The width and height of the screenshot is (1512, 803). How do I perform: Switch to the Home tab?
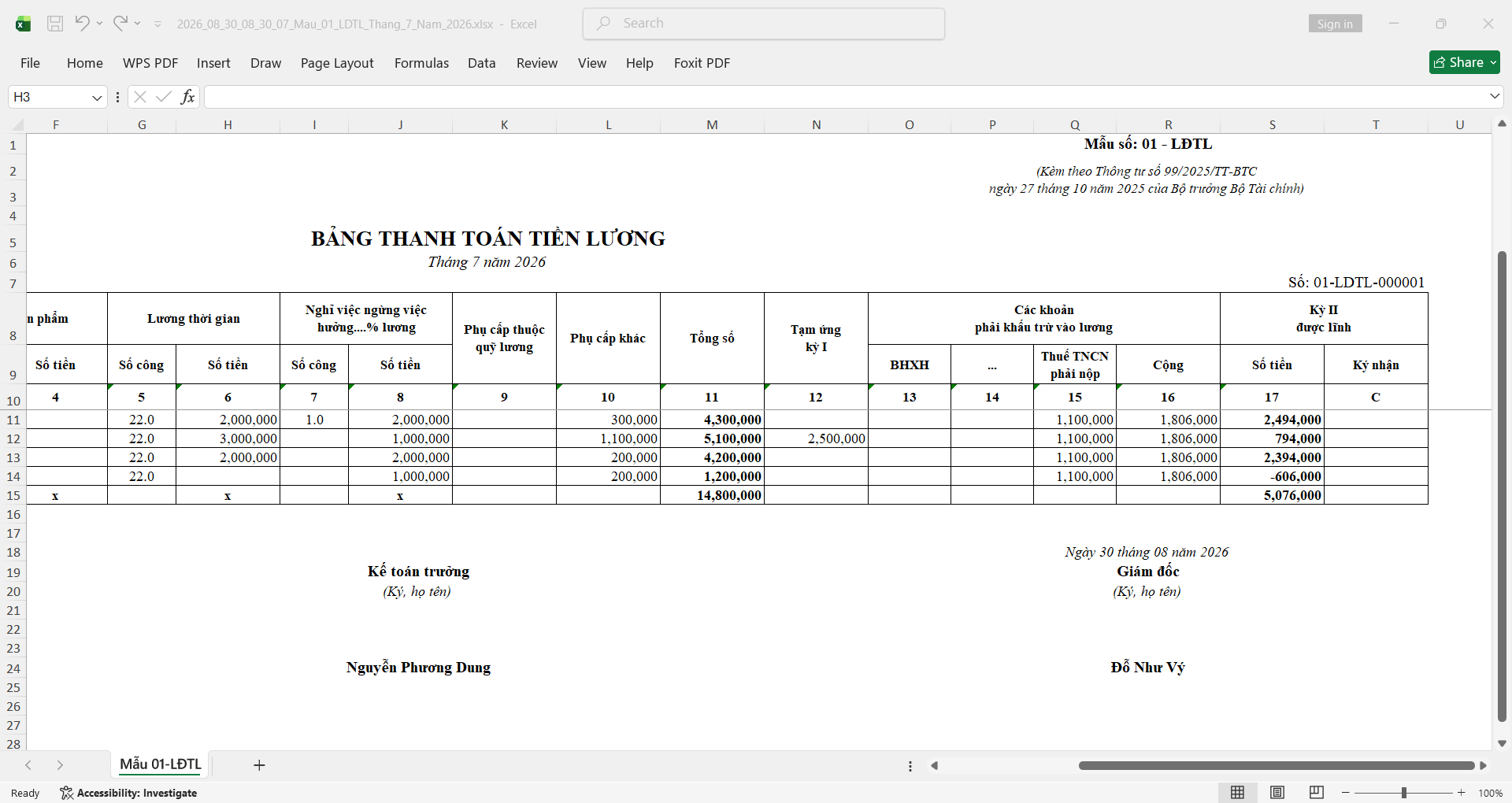click(85, 63)
